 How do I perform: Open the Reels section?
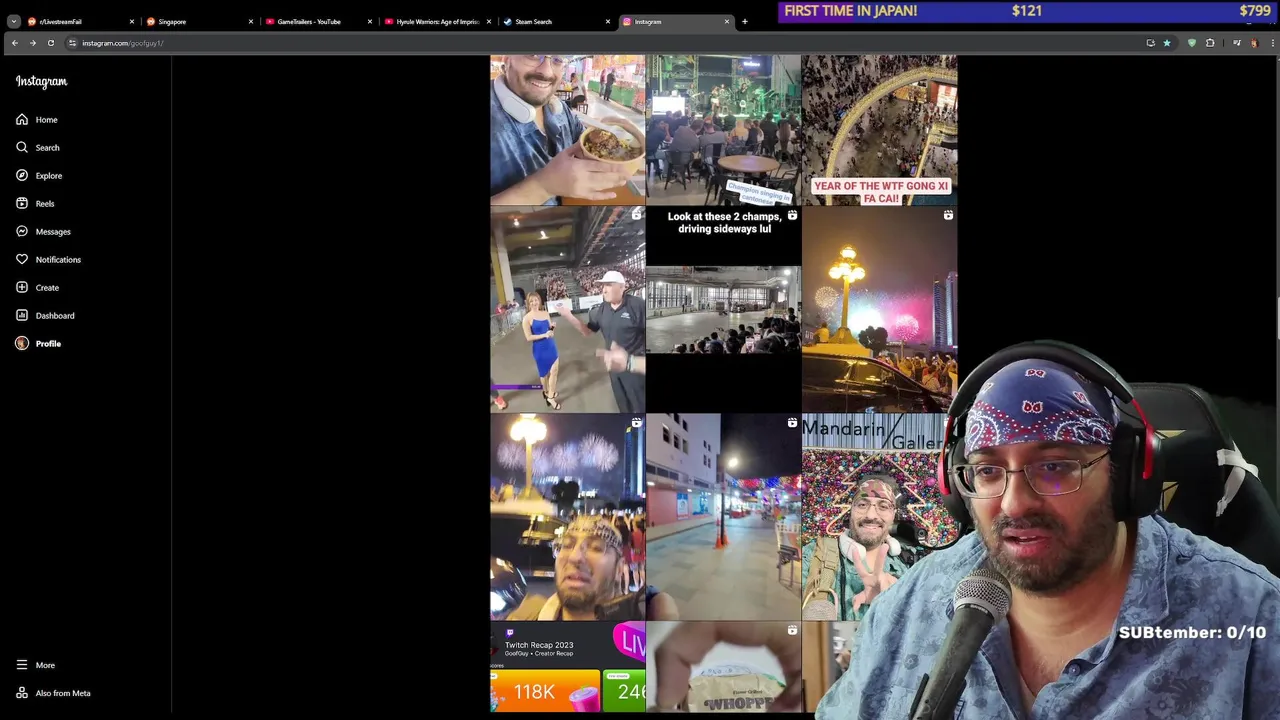(35, 203)
